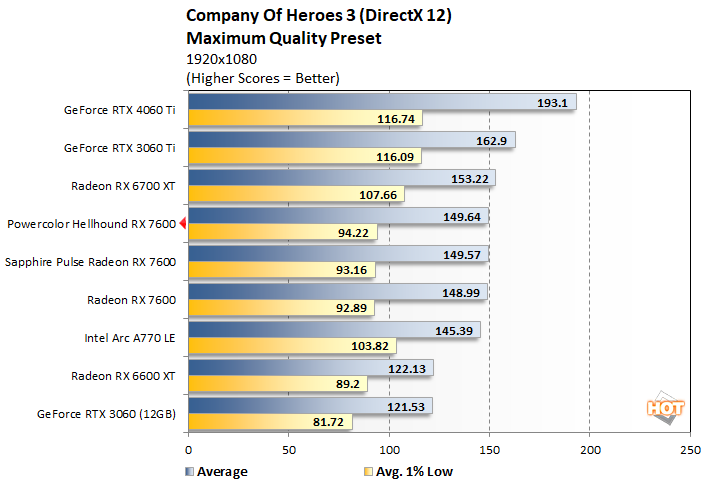The width and height of the screenshot is (708, 480).
Task: Click the 116.09 value
Action: (x=395, y=157)
